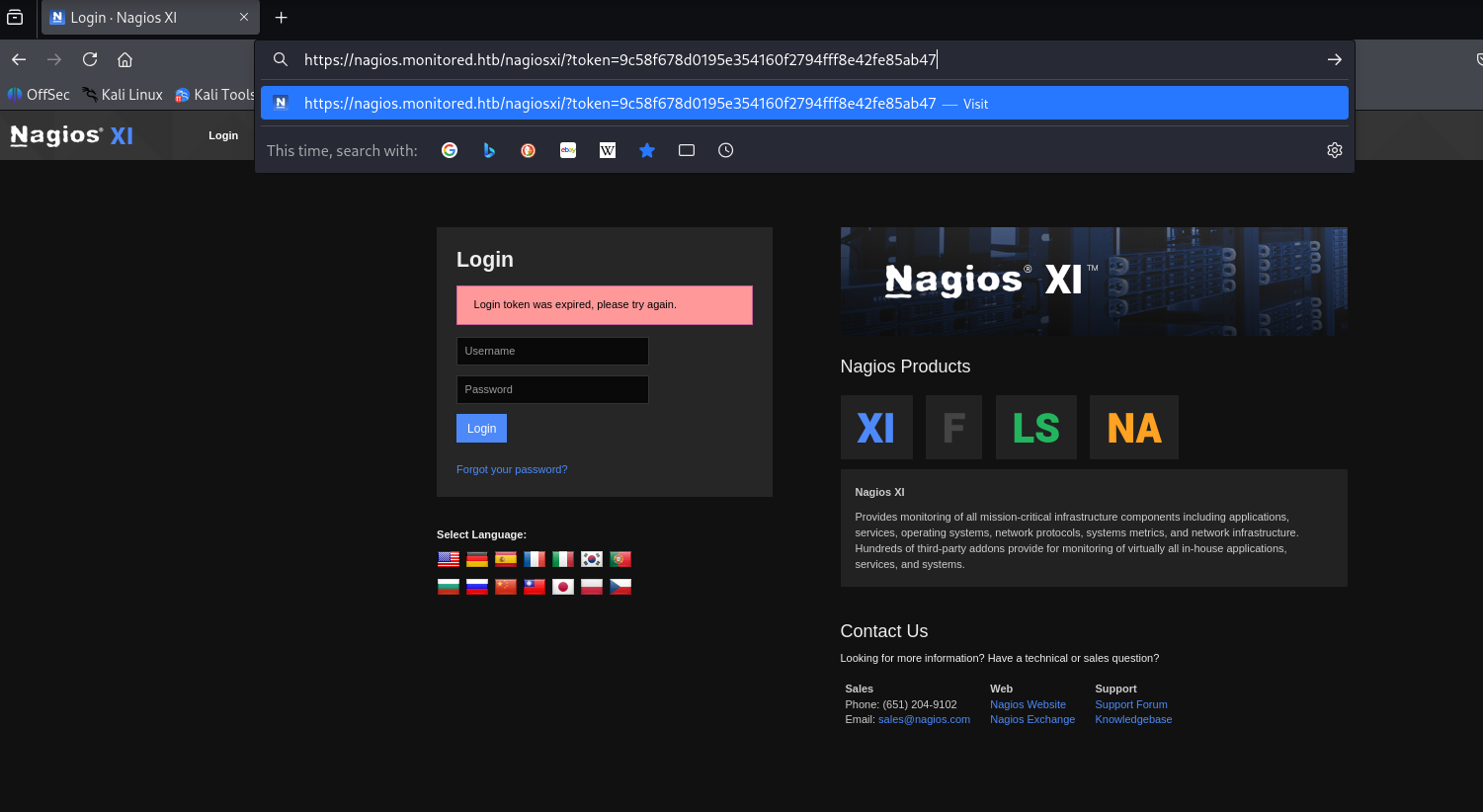Open the Knowledgebase link
1483x812 pixels.
point(1133,719)
